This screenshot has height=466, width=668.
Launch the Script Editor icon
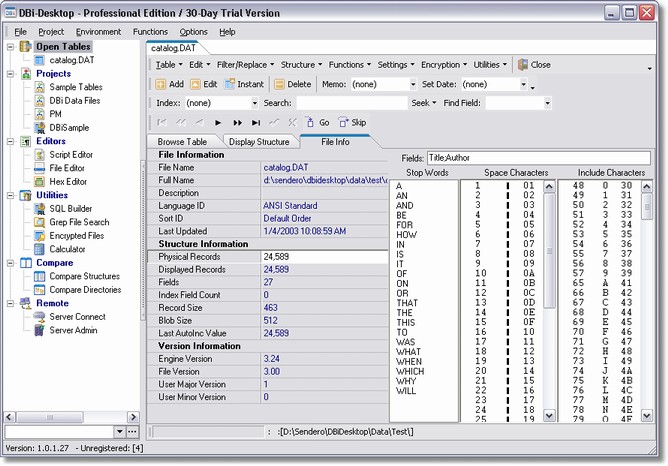point(40,155)
